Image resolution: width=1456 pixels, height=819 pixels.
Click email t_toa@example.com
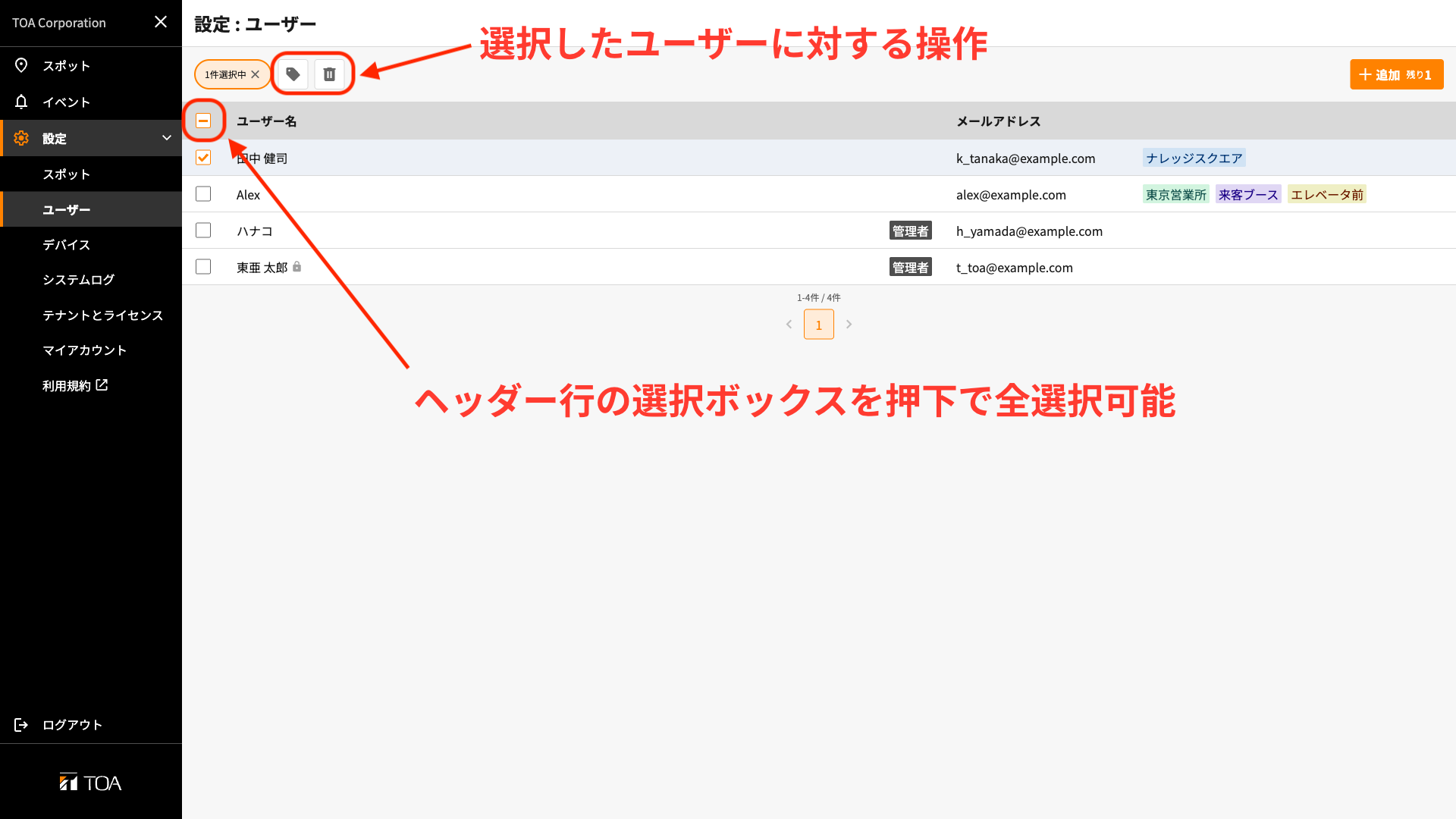[1015, 268]
